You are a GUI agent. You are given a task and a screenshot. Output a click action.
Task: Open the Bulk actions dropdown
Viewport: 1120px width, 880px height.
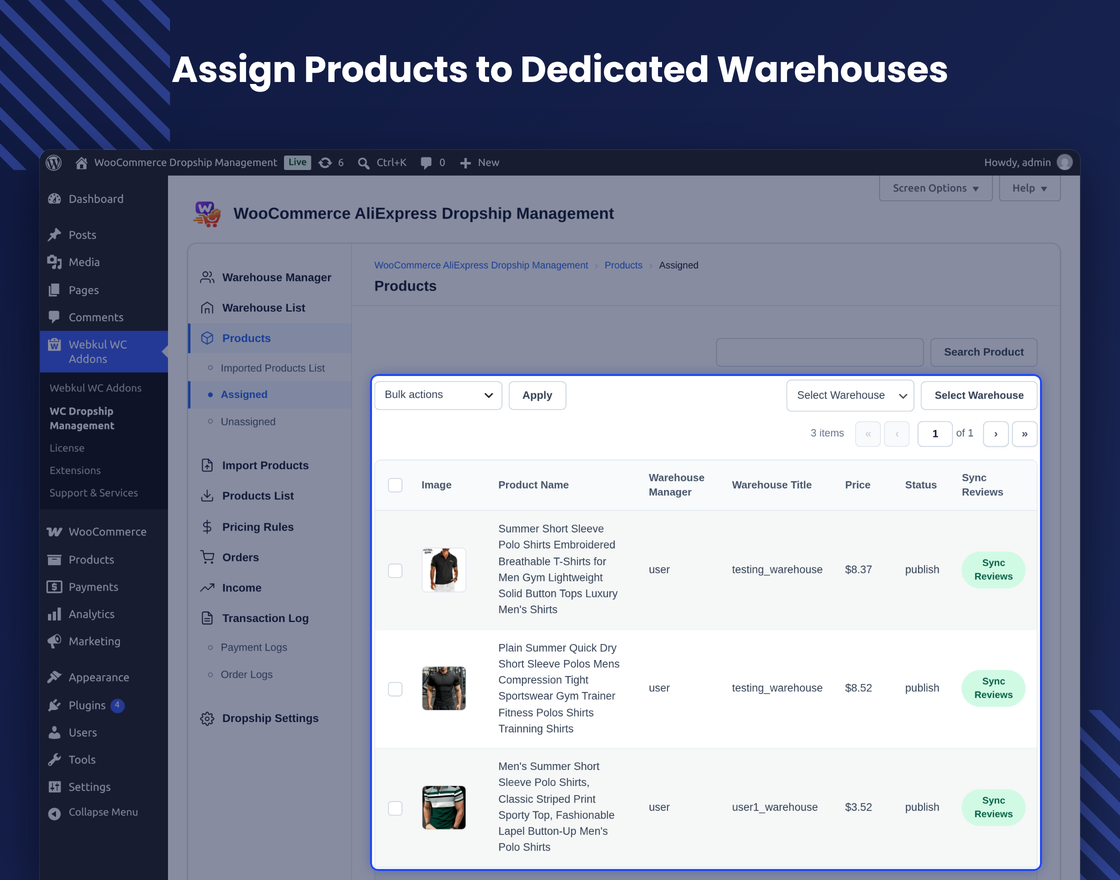[x=438, y=395]
